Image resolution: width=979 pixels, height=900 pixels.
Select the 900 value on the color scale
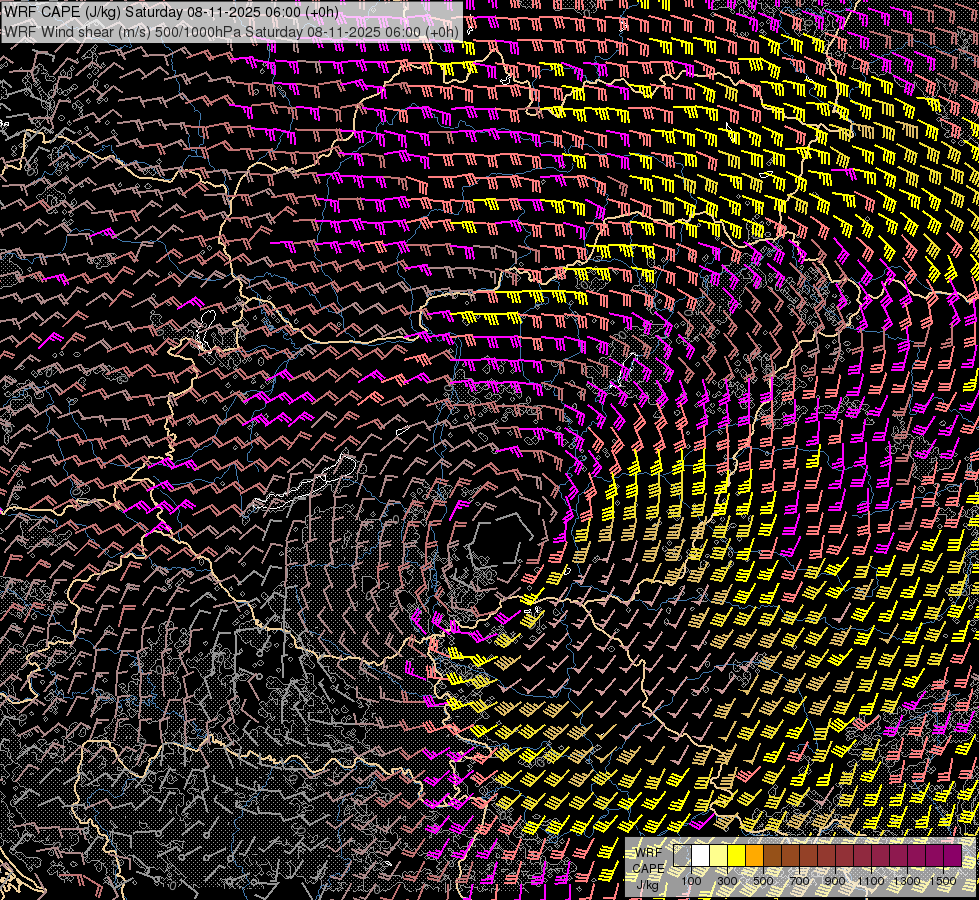(835, 881)
